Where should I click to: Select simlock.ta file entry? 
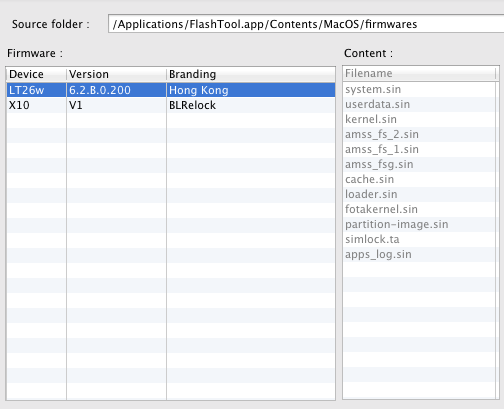tap(419, 239)
